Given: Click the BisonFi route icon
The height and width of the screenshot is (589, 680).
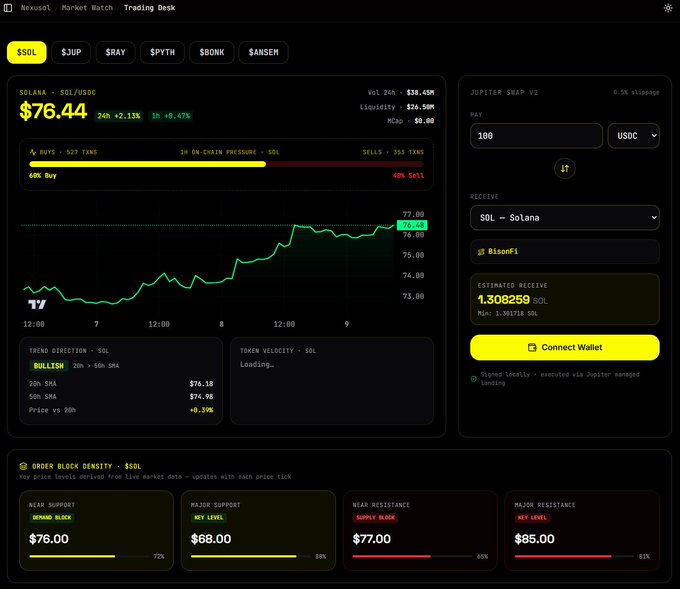Looking at the screenshot, I should [x=481, y=252].
